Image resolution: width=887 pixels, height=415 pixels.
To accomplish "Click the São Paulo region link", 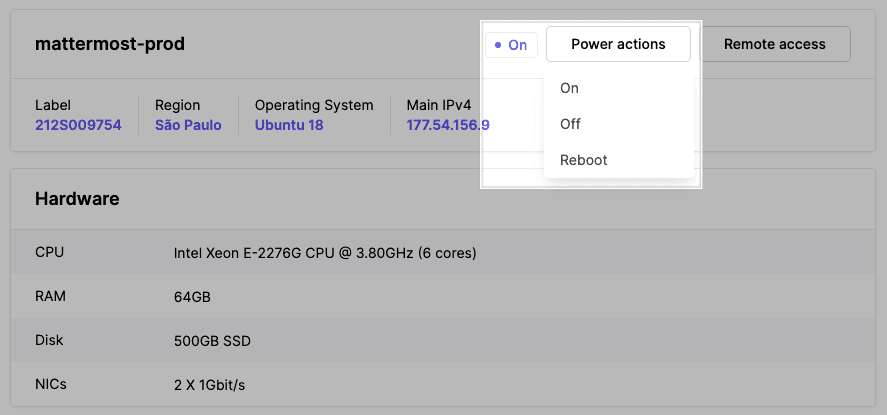I will (188, 125).
